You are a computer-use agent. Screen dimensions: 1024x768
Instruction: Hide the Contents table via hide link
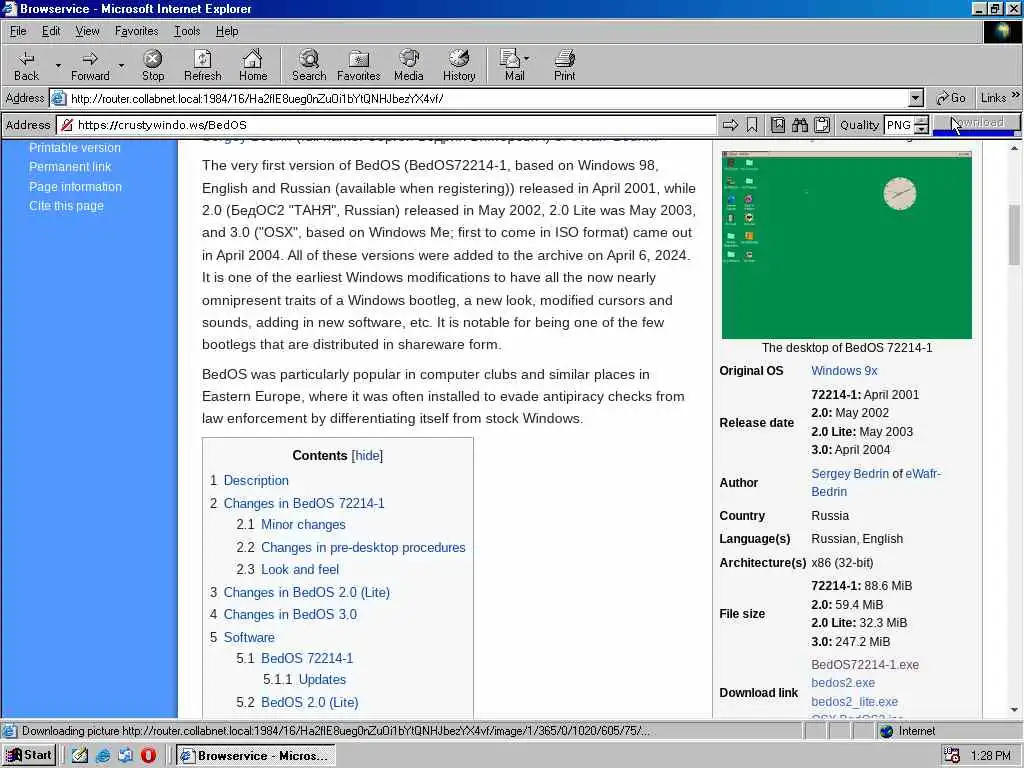click(367, 456)
